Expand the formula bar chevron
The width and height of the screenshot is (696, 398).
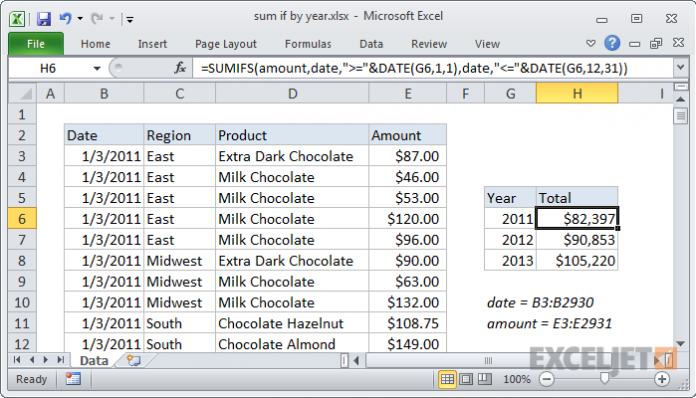click(x=680, y=68)
